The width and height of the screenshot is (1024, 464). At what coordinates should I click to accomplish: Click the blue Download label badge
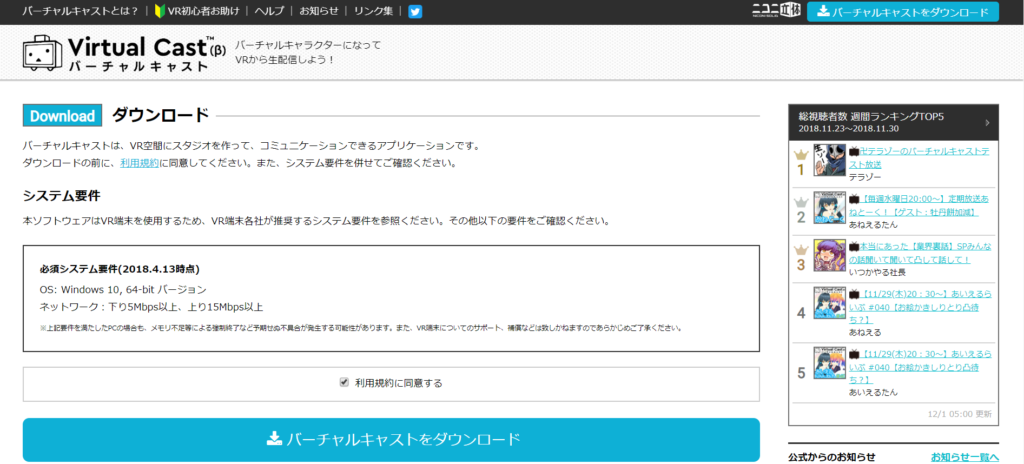tap(63, 116)
